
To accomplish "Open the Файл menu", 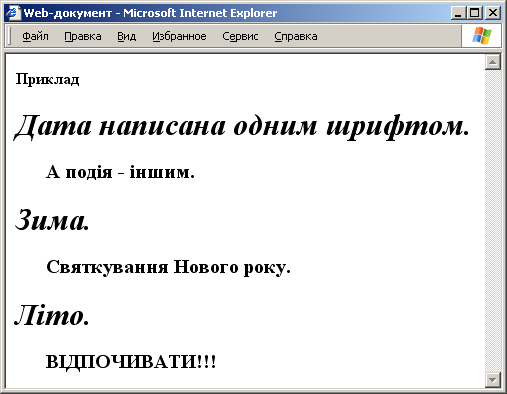I will 35,36.
